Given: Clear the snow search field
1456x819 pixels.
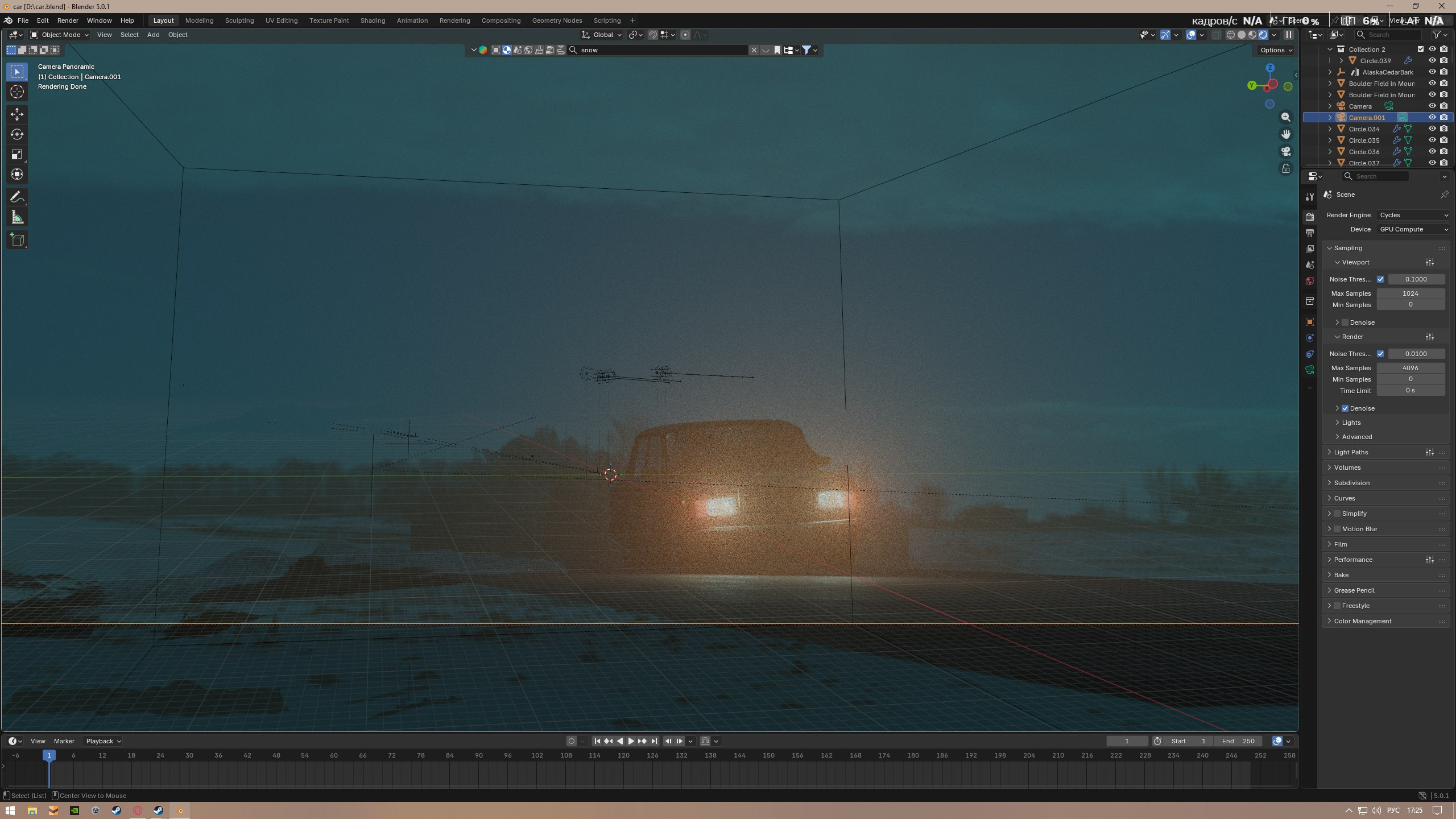Looking at the screenshot, I should tap(754, 50).
